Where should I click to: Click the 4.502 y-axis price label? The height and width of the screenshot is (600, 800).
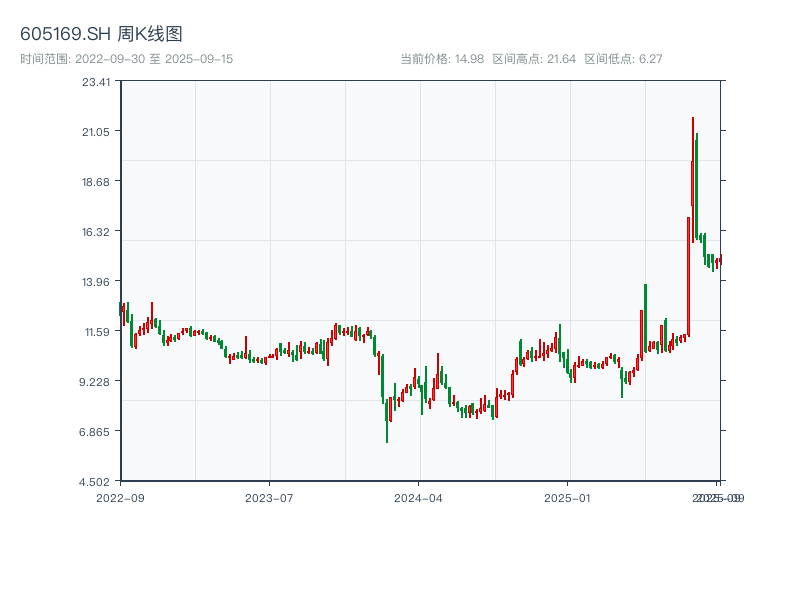coord(96,482)
